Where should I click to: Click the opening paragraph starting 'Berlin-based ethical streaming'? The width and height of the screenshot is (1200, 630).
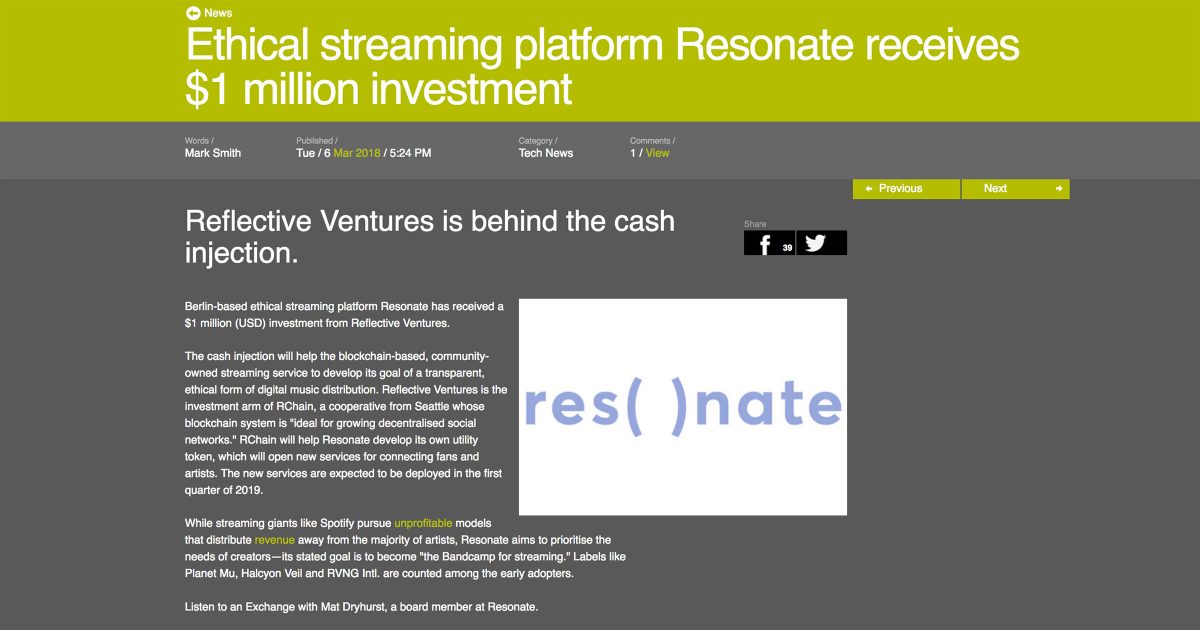[345, 314]
